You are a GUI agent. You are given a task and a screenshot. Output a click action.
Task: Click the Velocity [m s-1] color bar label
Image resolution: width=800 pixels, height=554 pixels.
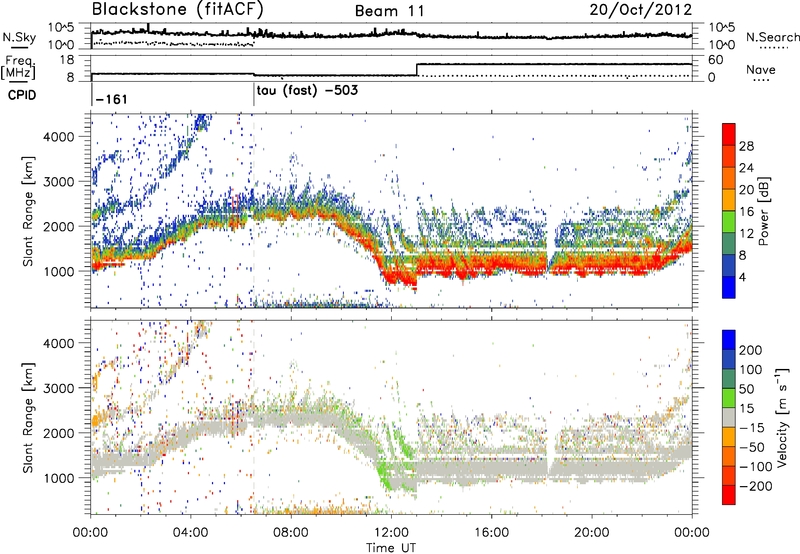point(781,417)
